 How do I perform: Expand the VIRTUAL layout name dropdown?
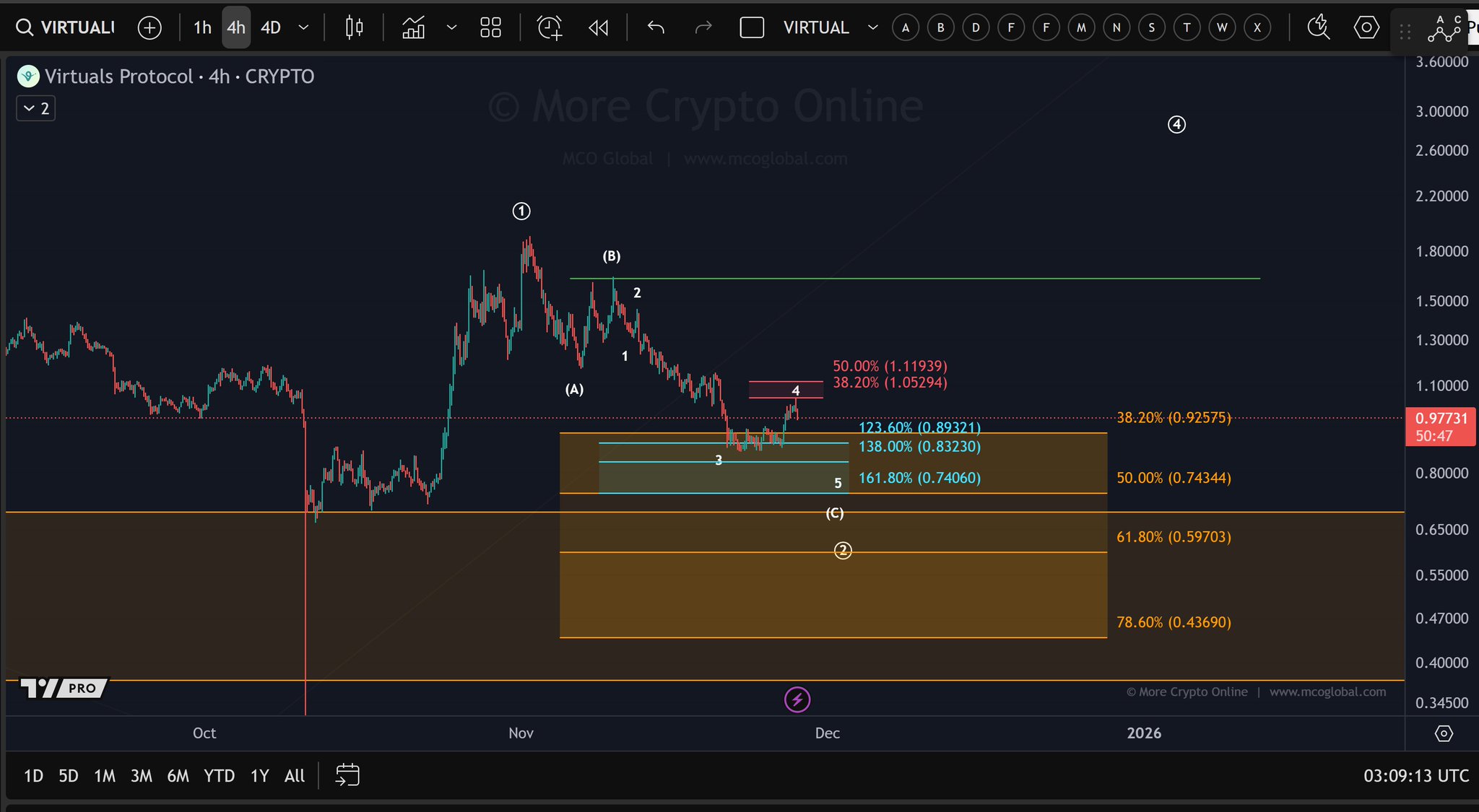872,27
